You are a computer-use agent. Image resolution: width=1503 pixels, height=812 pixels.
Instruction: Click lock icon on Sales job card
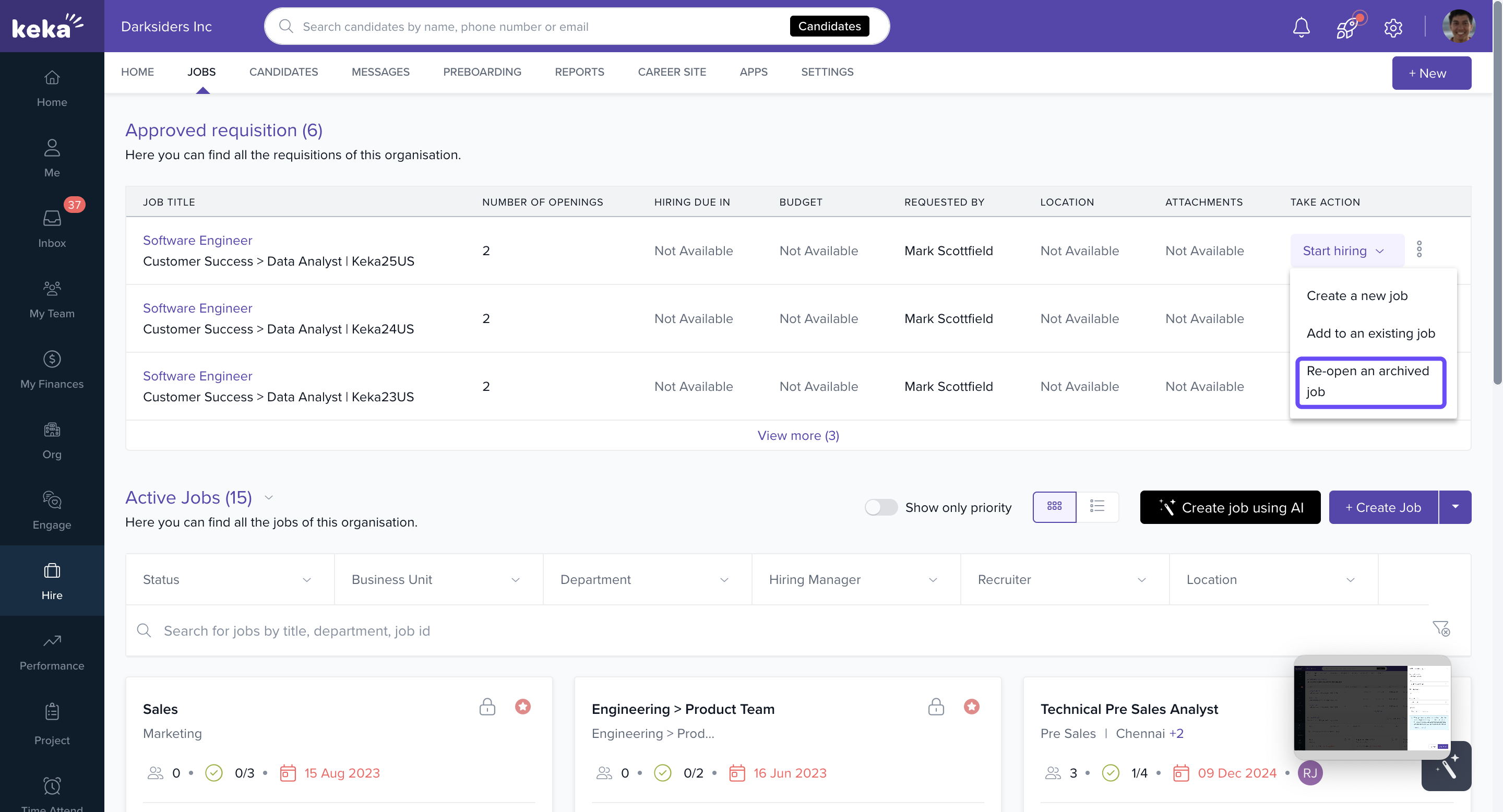pyautogui.click(x=487, y=707)
